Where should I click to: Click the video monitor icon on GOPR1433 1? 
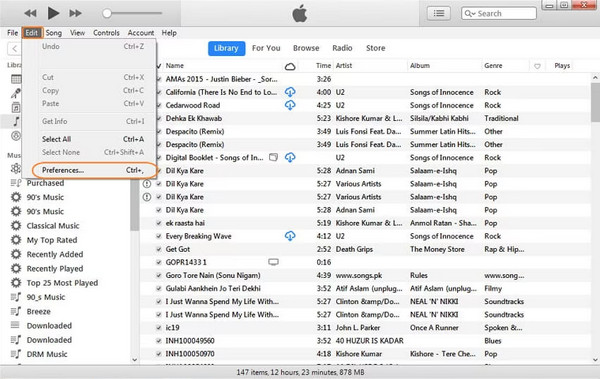pos(273,262)
